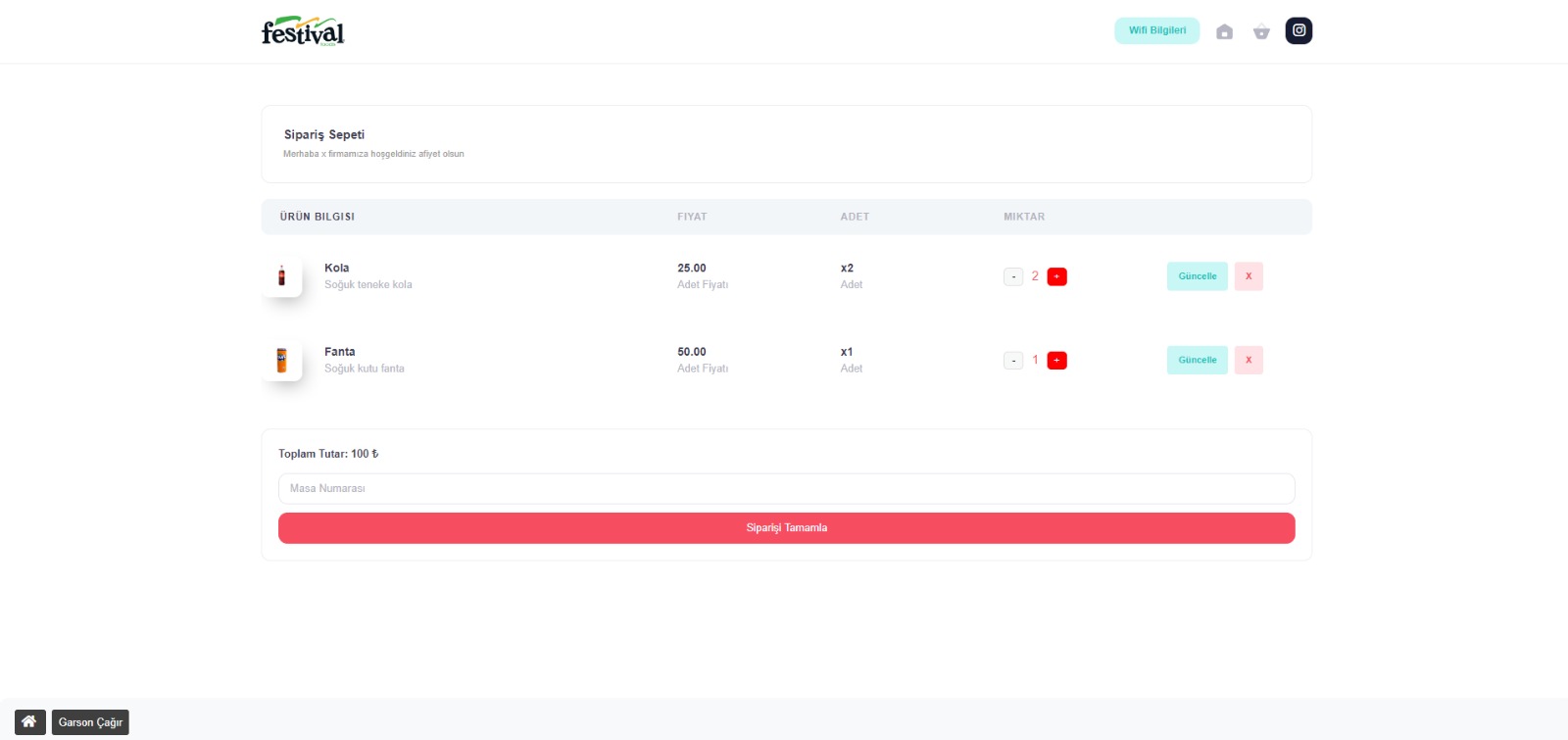
Task: Remove Fanta from cart with X
Action: click(x=1248, y=360)
